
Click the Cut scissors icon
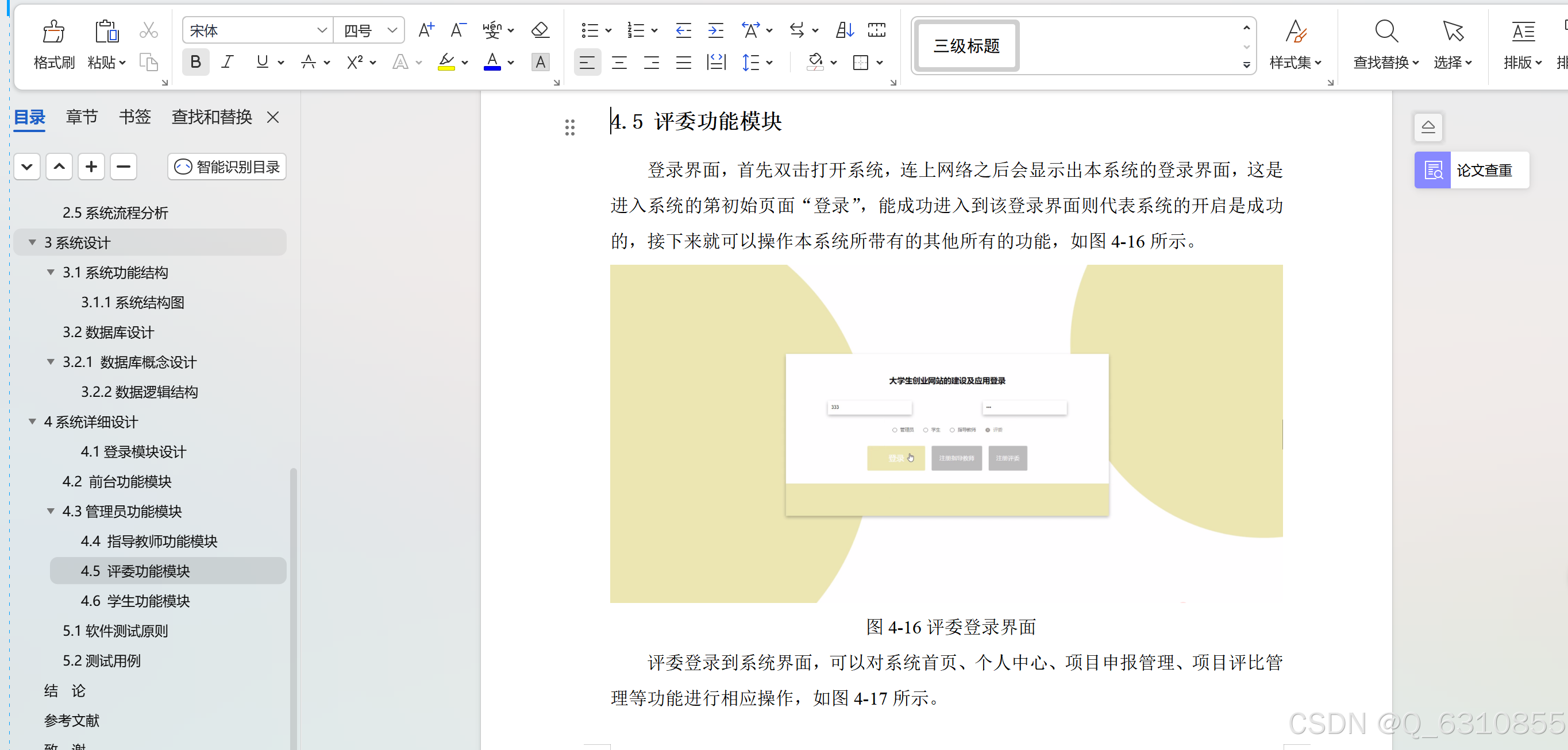point(148,30)
